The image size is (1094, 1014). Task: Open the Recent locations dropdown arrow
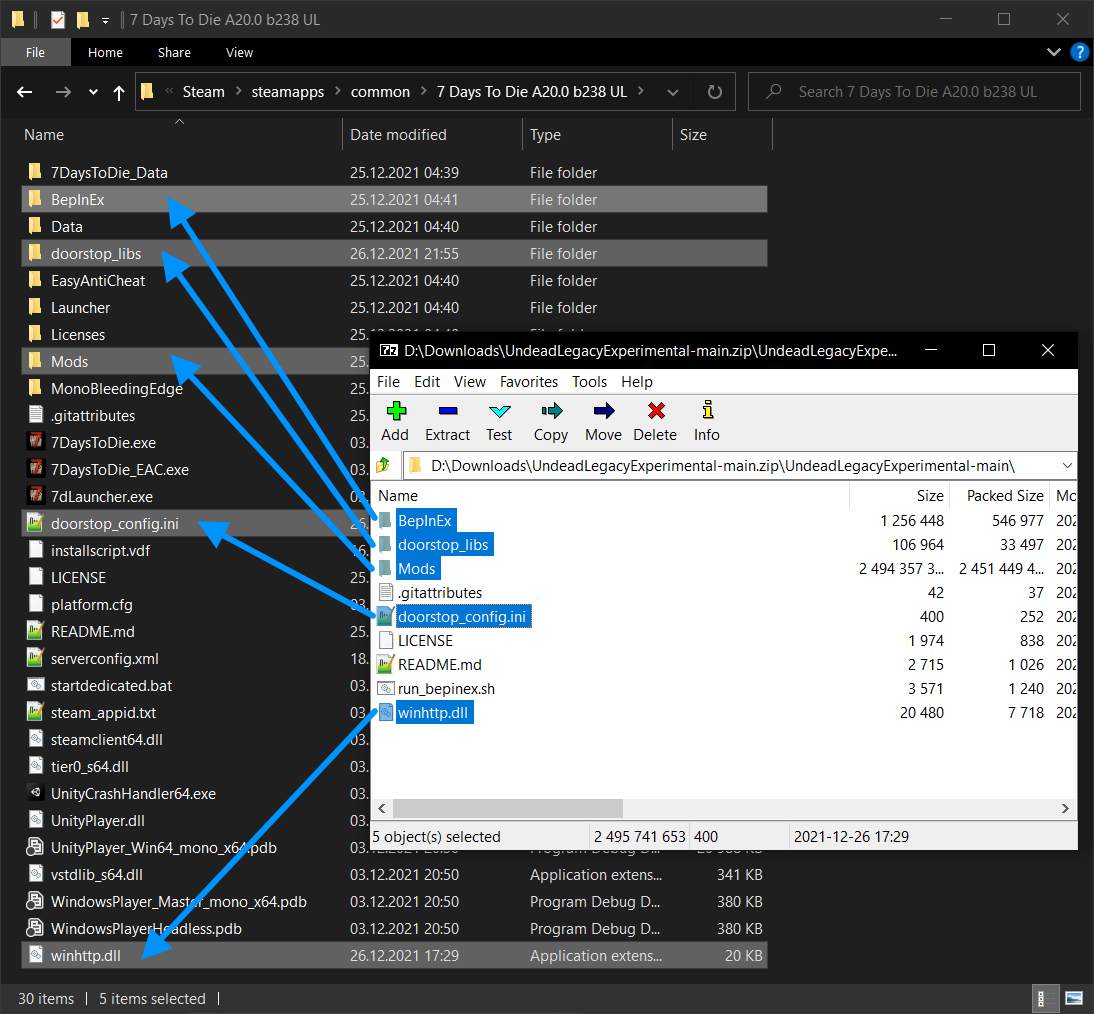pyautogui.click(x=93, y=92)
